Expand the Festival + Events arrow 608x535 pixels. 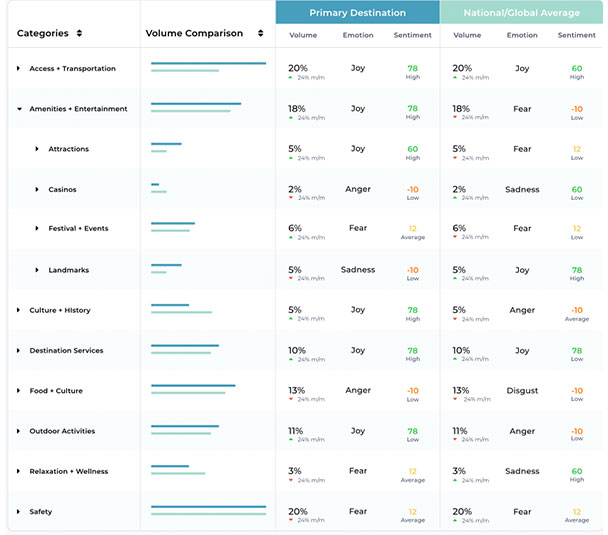coord(37,229)
